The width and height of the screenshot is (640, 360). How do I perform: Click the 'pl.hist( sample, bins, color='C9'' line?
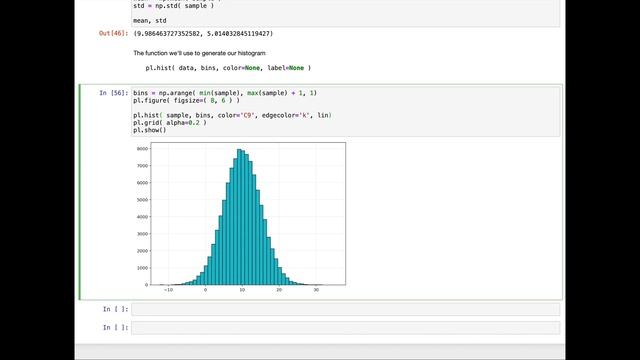click(x=232, y=116)
